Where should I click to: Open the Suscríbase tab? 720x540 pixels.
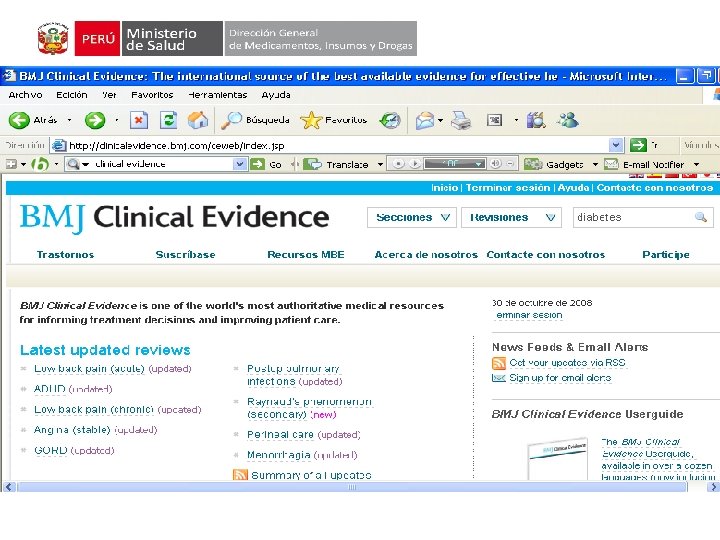tap(186, 255)
